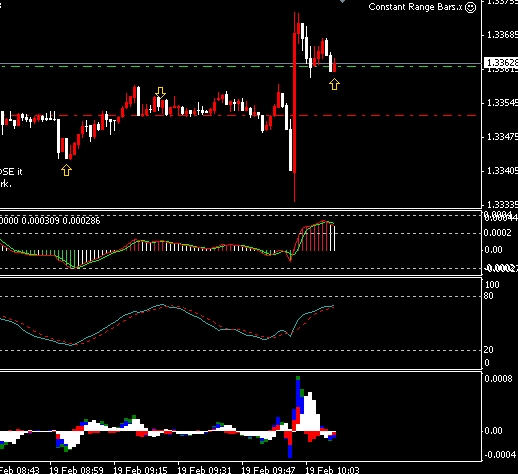Click the 0.000286 indicator value
This screenshot has width=518, height=474.
[x=81, y=220]
